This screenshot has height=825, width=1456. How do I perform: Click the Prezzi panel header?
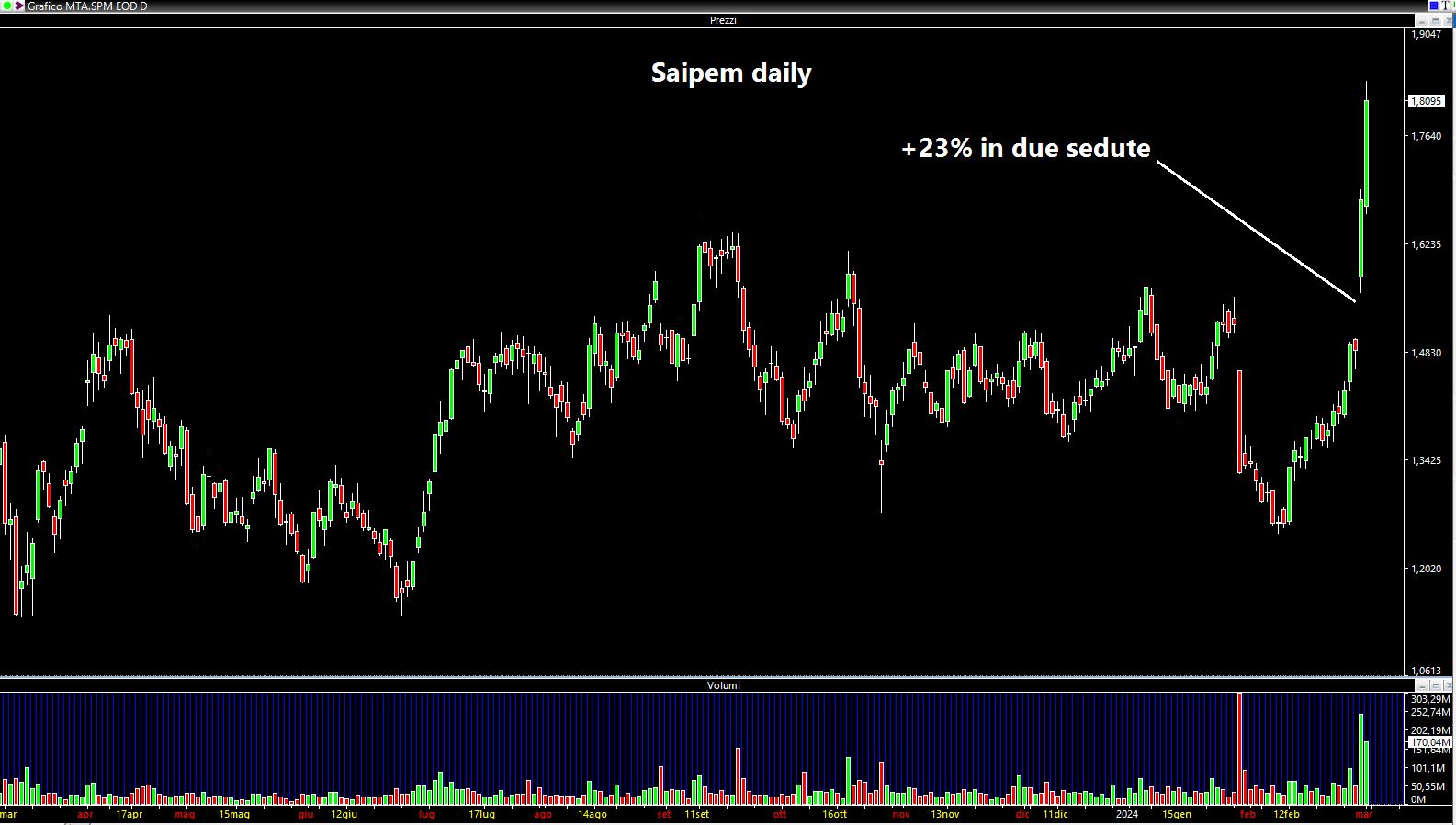(x=723, y=20)
